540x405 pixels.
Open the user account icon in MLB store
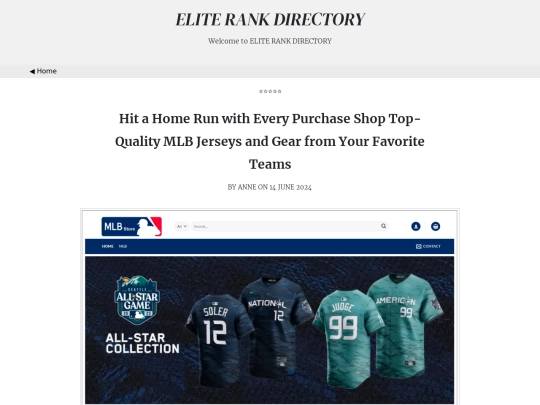[416, 226]
